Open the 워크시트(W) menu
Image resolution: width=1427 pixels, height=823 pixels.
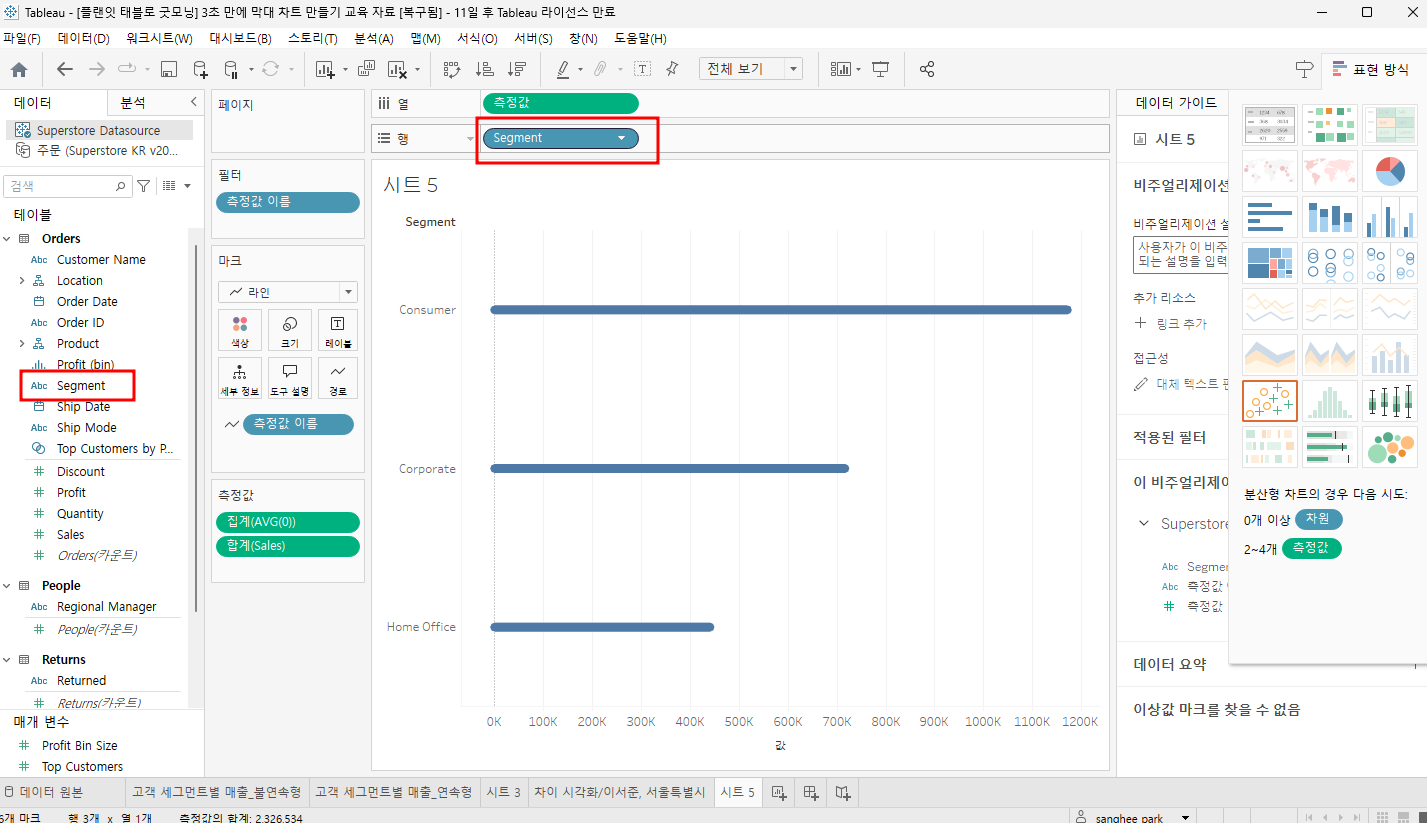pyautogui.click(x=159, y=38)
